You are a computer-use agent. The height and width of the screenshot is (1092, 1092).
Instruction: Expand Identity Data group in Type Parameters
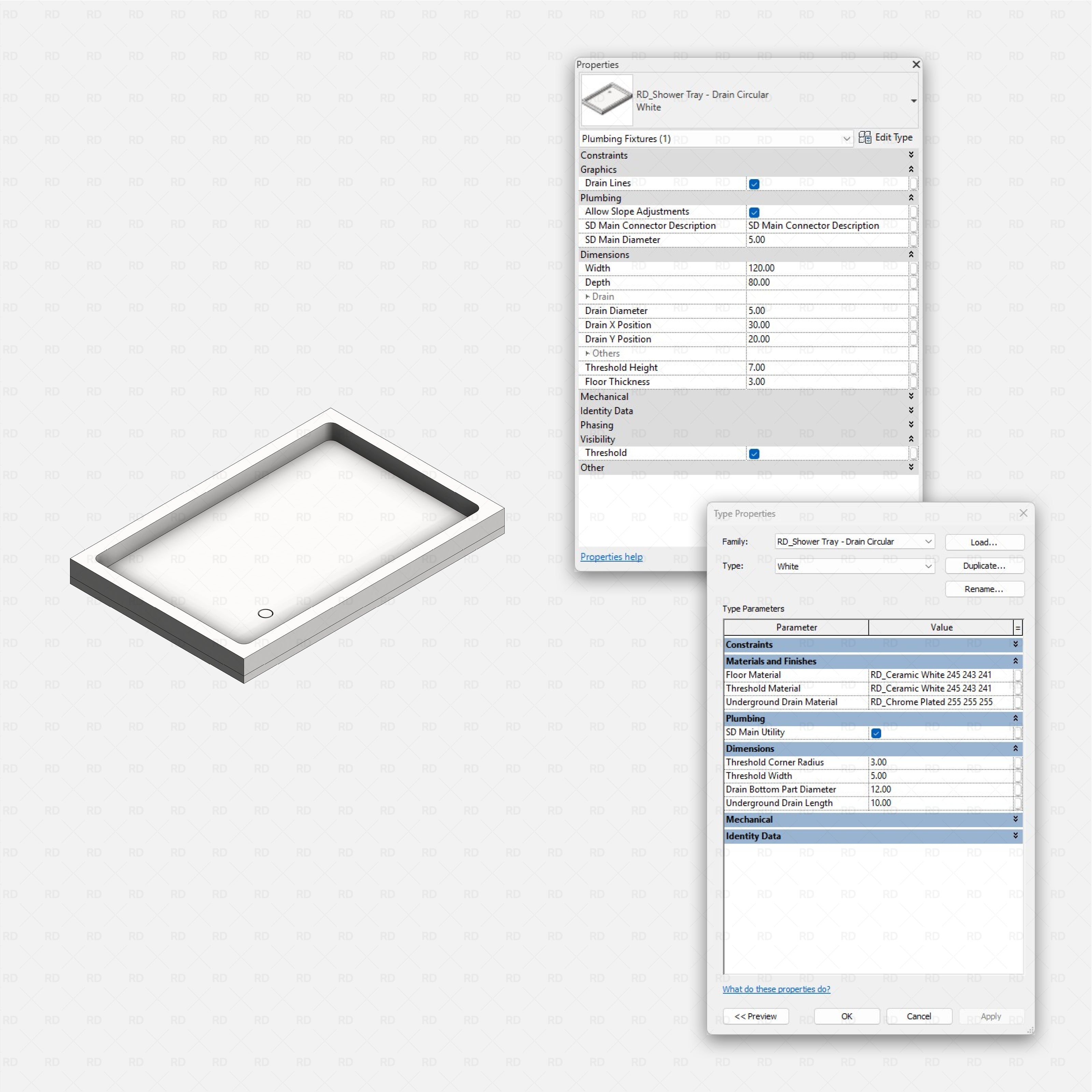click(1015, 835)
